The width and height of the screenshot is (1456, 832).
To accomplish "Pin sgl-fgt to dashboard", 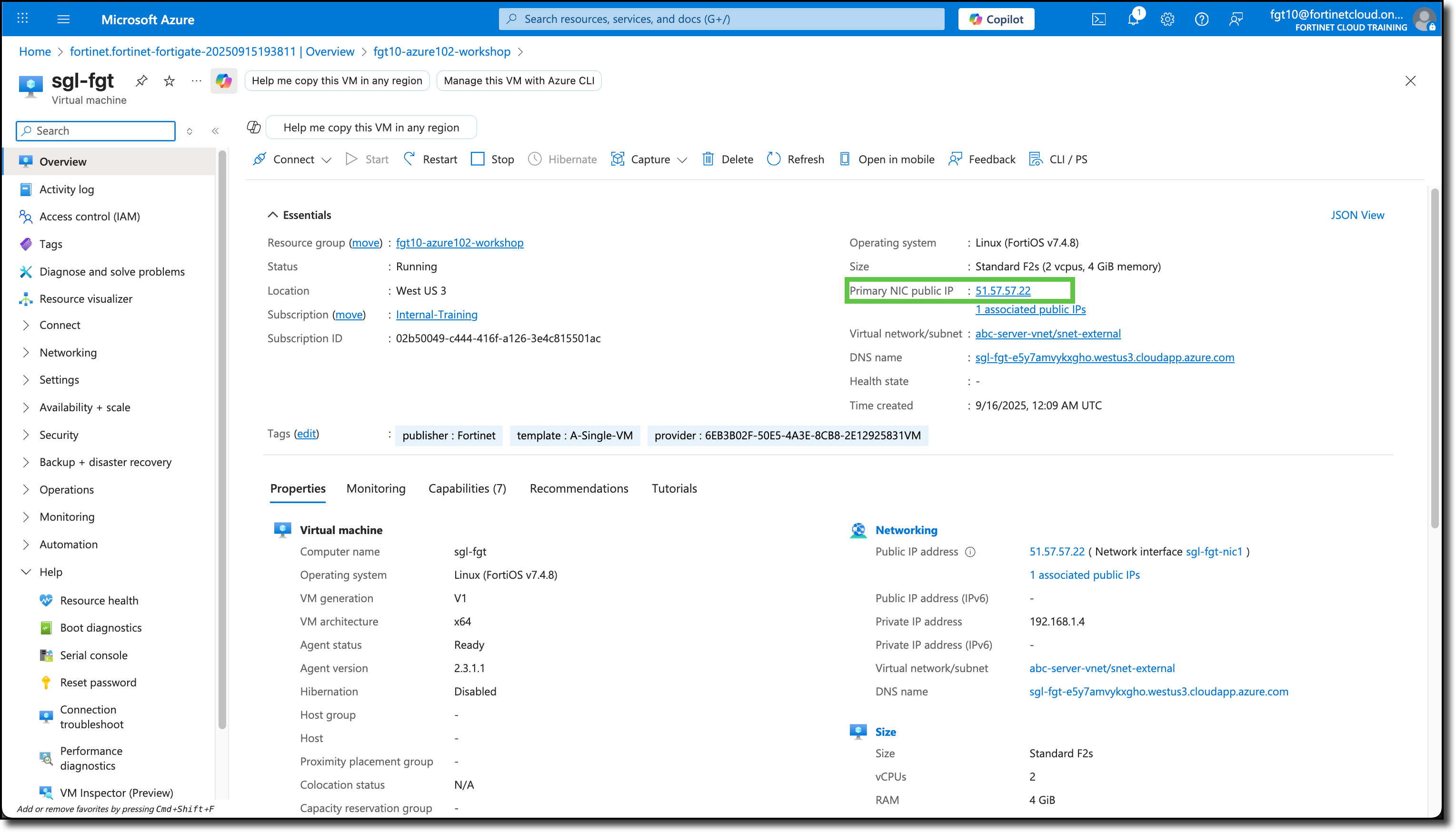I will pyautogui.click(x=141, y=80).
